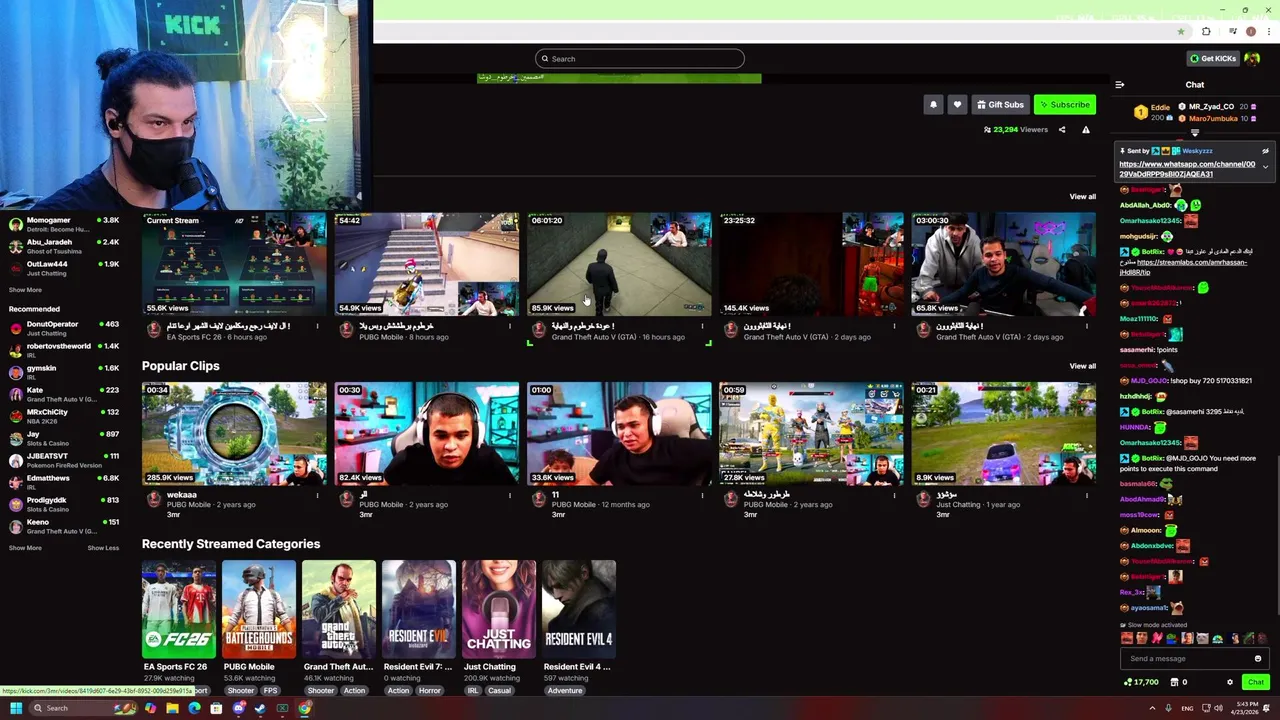The width and height of the screenshot is (1280, 720).
Task: Play the 01:00 clip titled 11
Action: [619, 434]
